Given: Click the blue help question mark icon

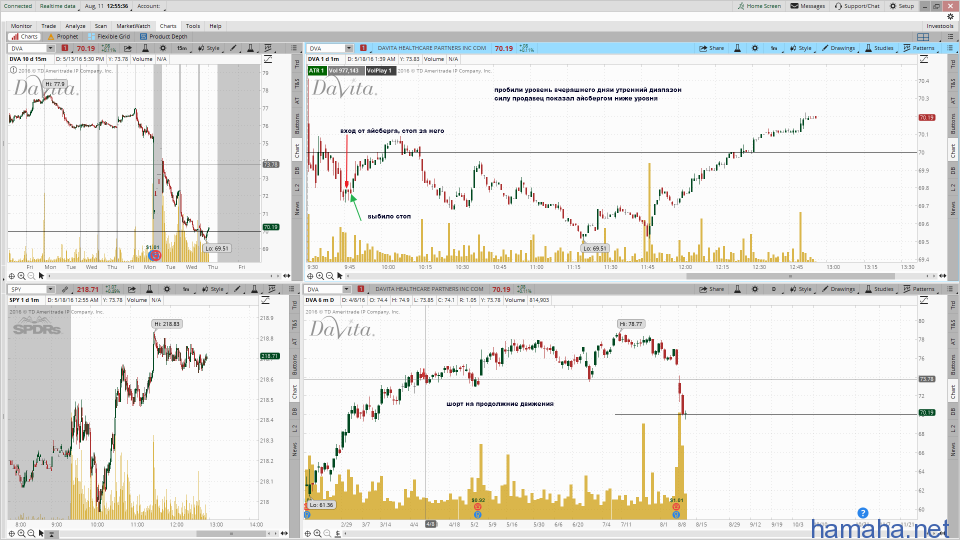Looking at the screenshot, I should (x=862, y=513).
